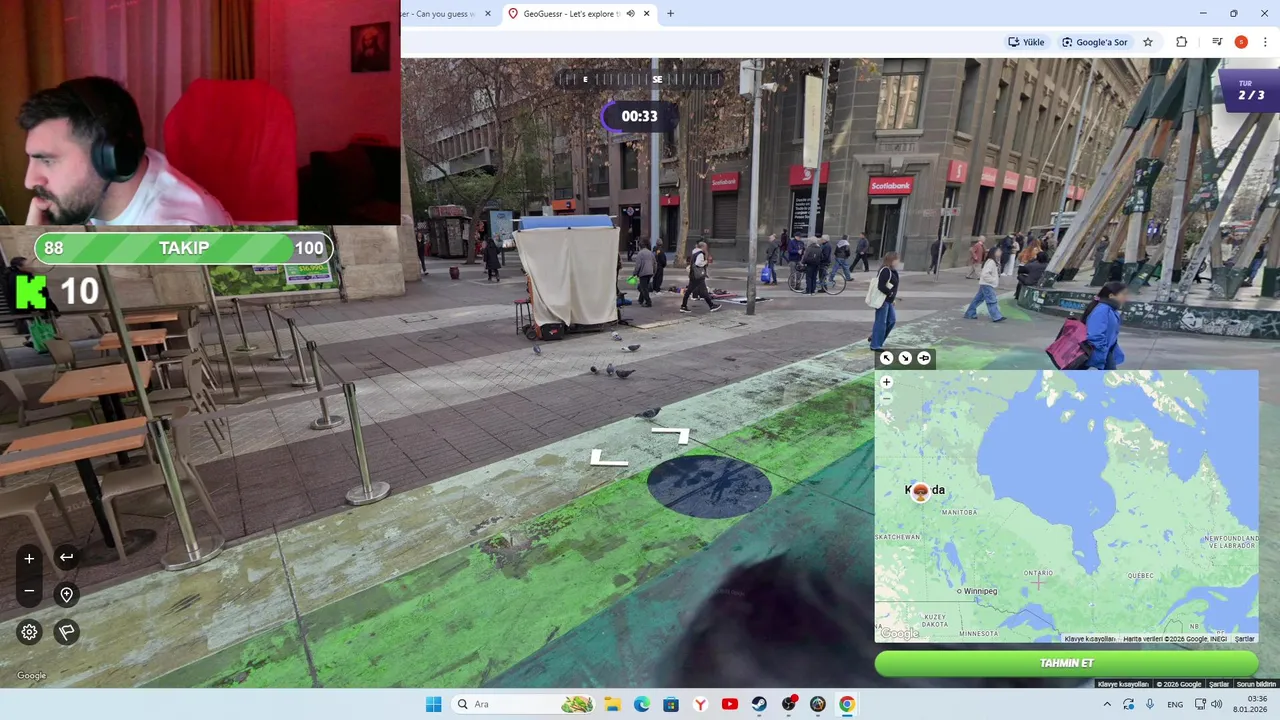Open the GeoGuessr settings gear
Viewport: 1280px width, 720px height.
[x=29, y=632]
